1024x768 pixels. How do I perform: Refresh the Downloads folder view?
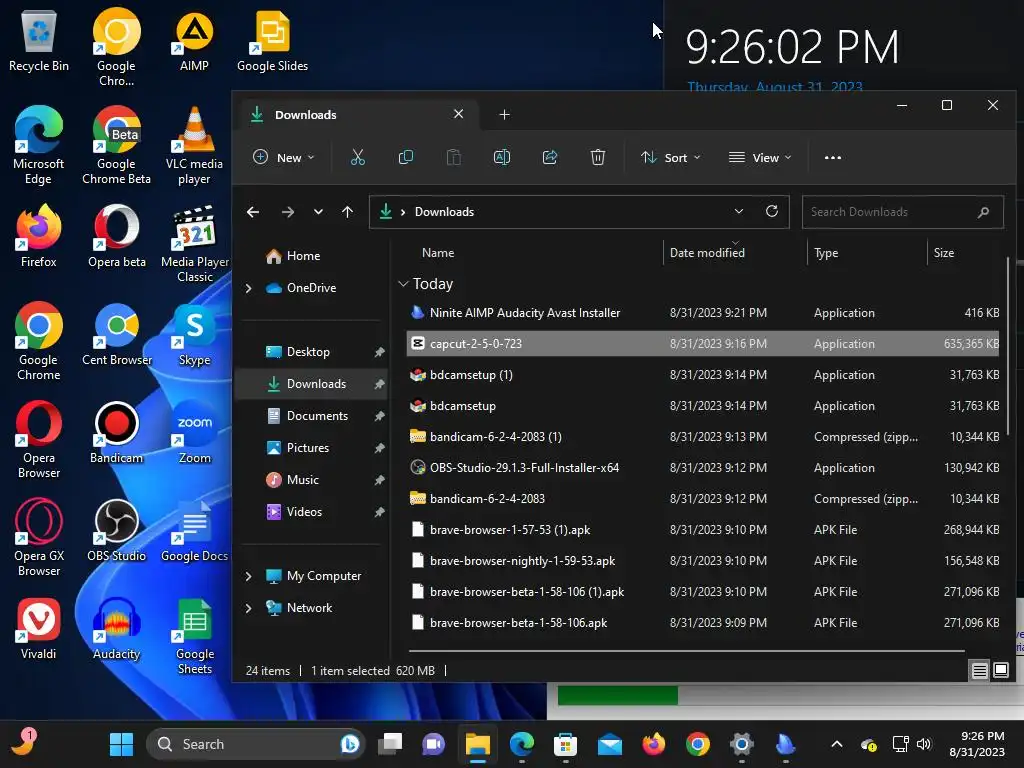pyautogui.click(x=771, y=211)
